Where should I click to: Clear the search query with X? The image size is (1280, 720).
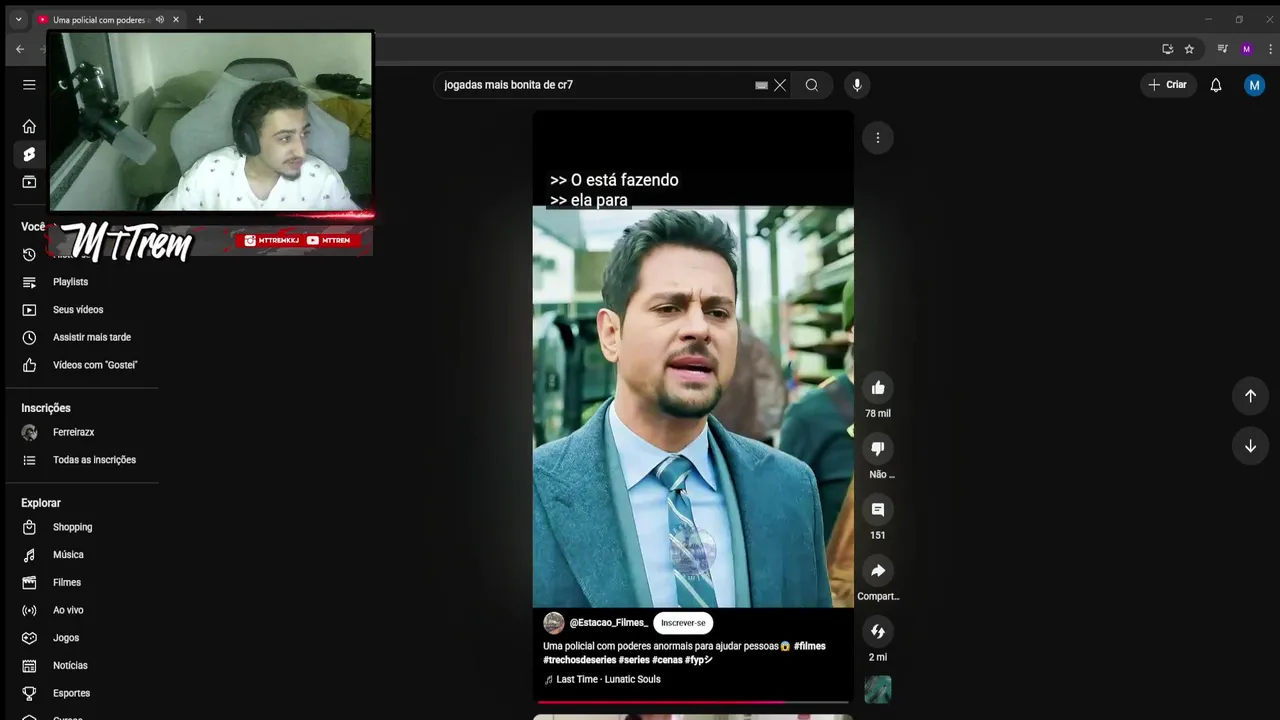point(780,85)
